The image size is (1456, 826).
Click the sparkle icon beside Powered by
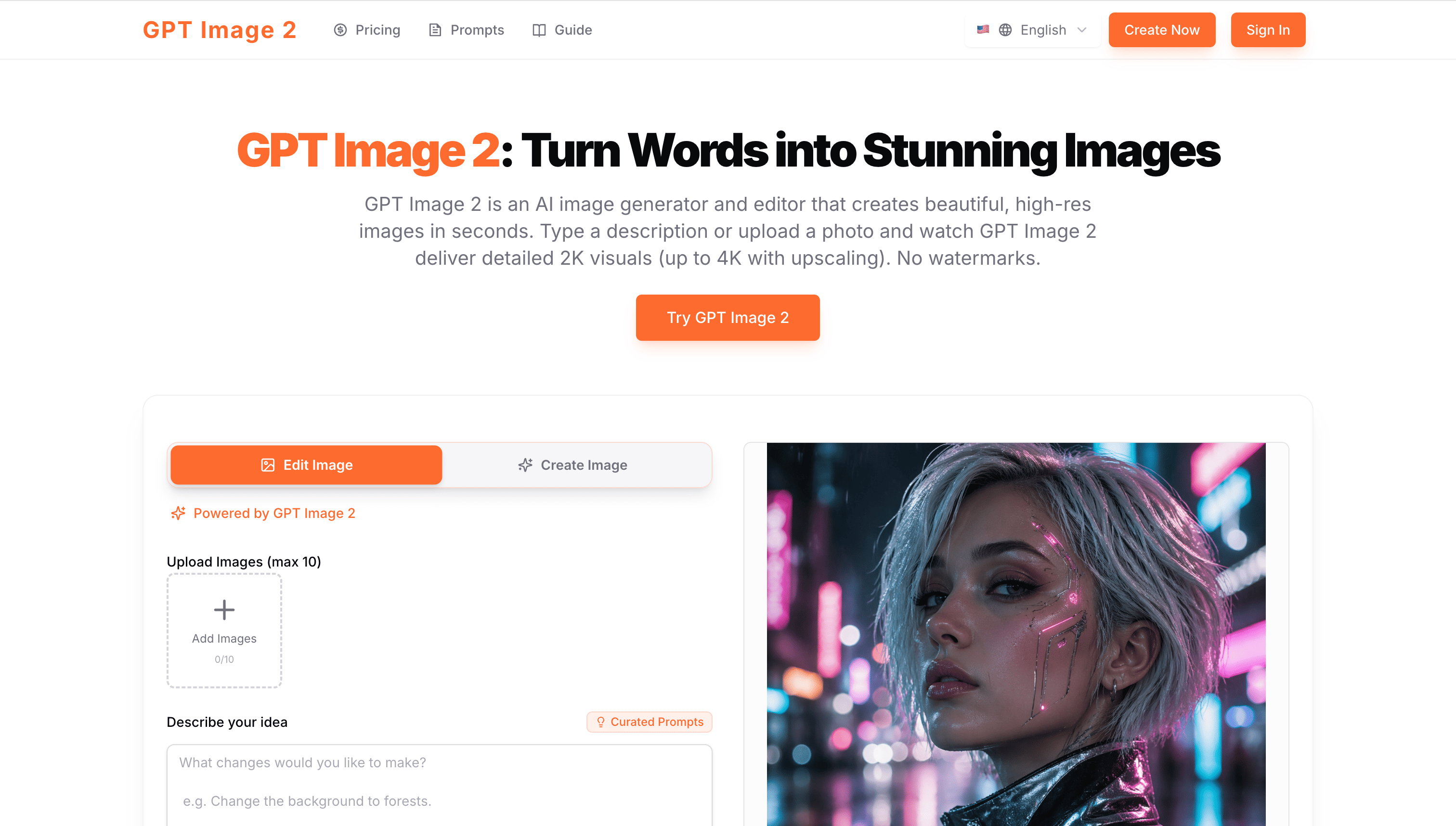pyautogui.click(x=178, y=513)
